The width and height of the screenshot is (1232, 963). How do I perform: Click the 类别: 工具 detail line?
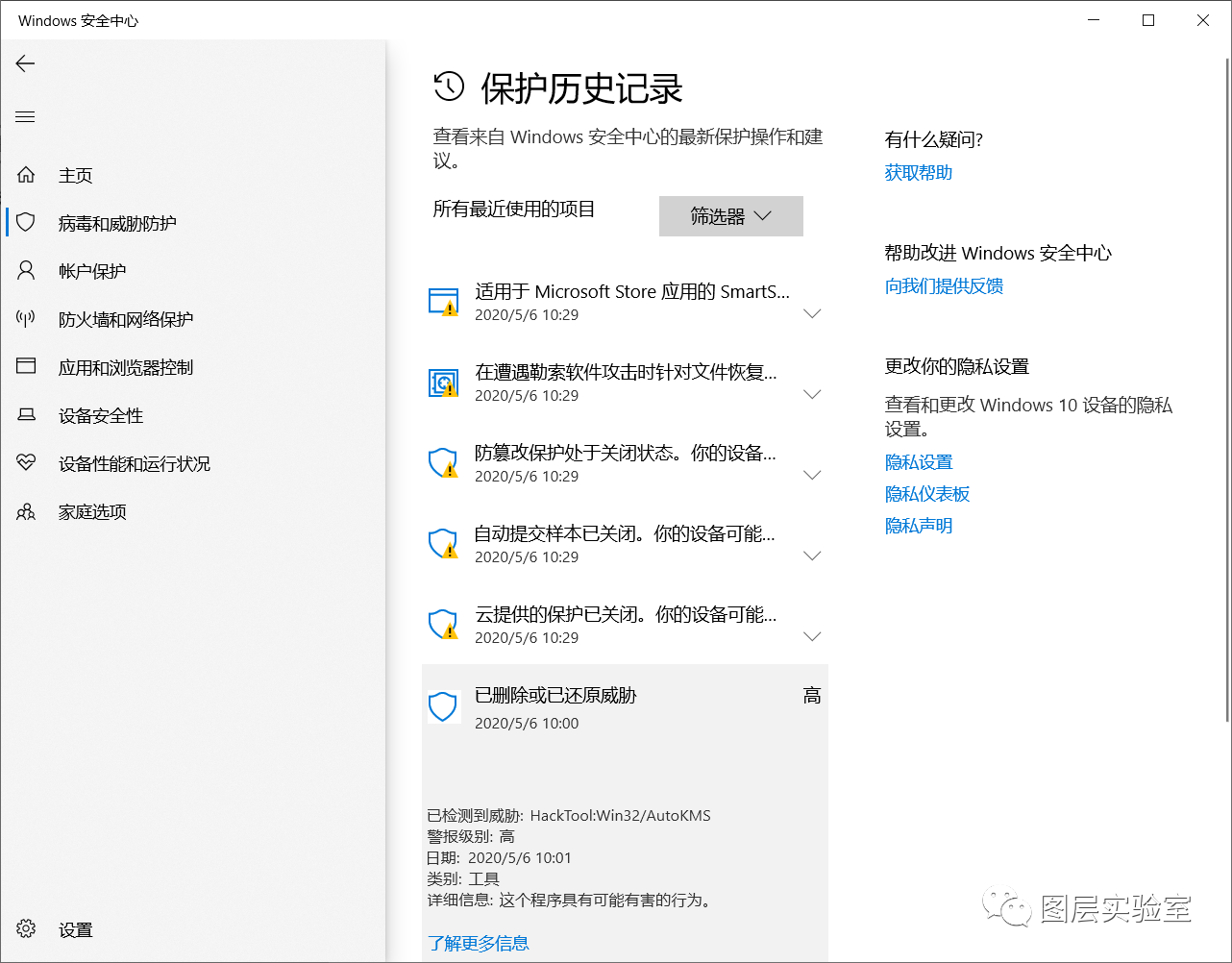(x=463, y=878)
